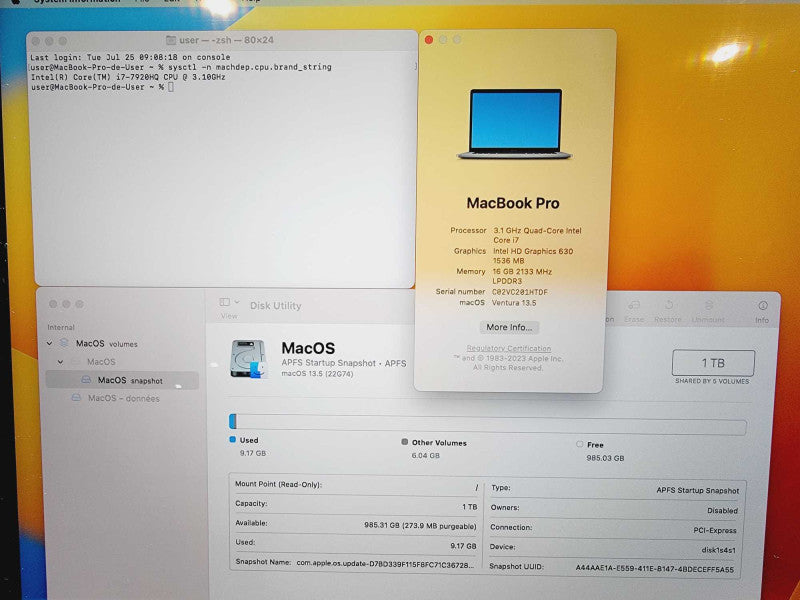The width and height of the screenshot is (800, 600).
Task: Click 'macOS 13.5 (22G74)' version text
Action: [317, 373]
